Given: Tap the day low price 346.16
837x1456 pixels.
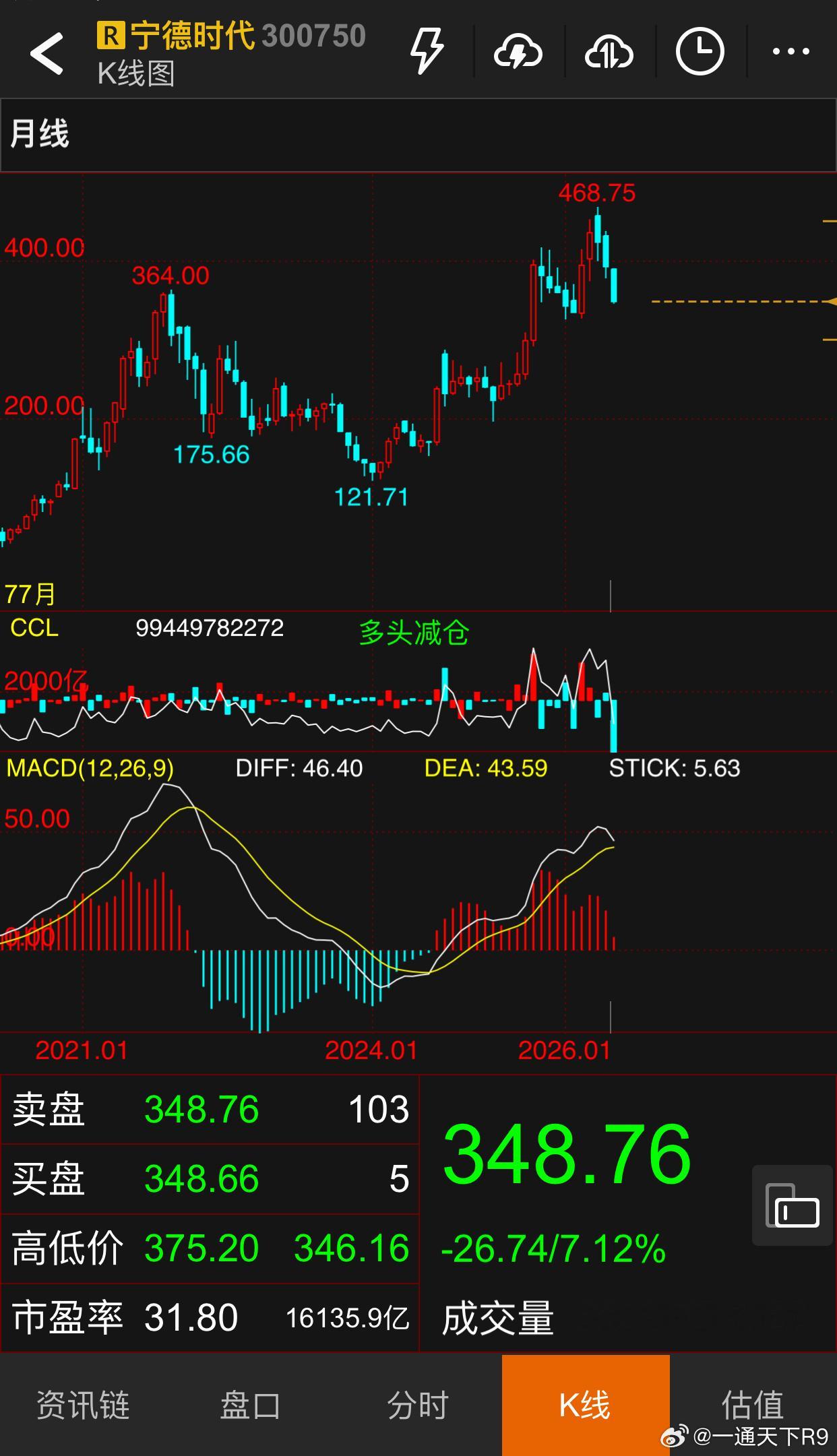Looking at the screenshot, I should [x=352, y=1248].
